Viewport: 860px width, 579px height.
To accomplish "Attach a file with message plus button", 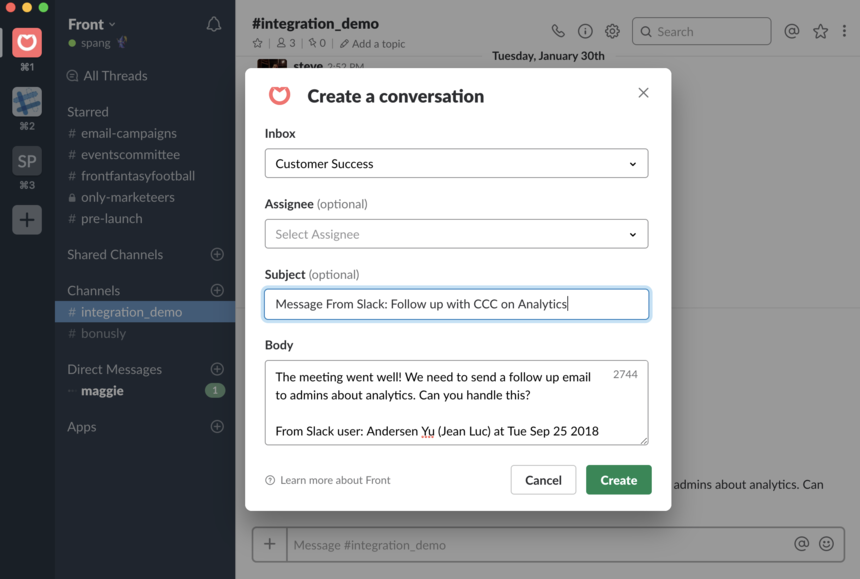I will tap(269, 544).
